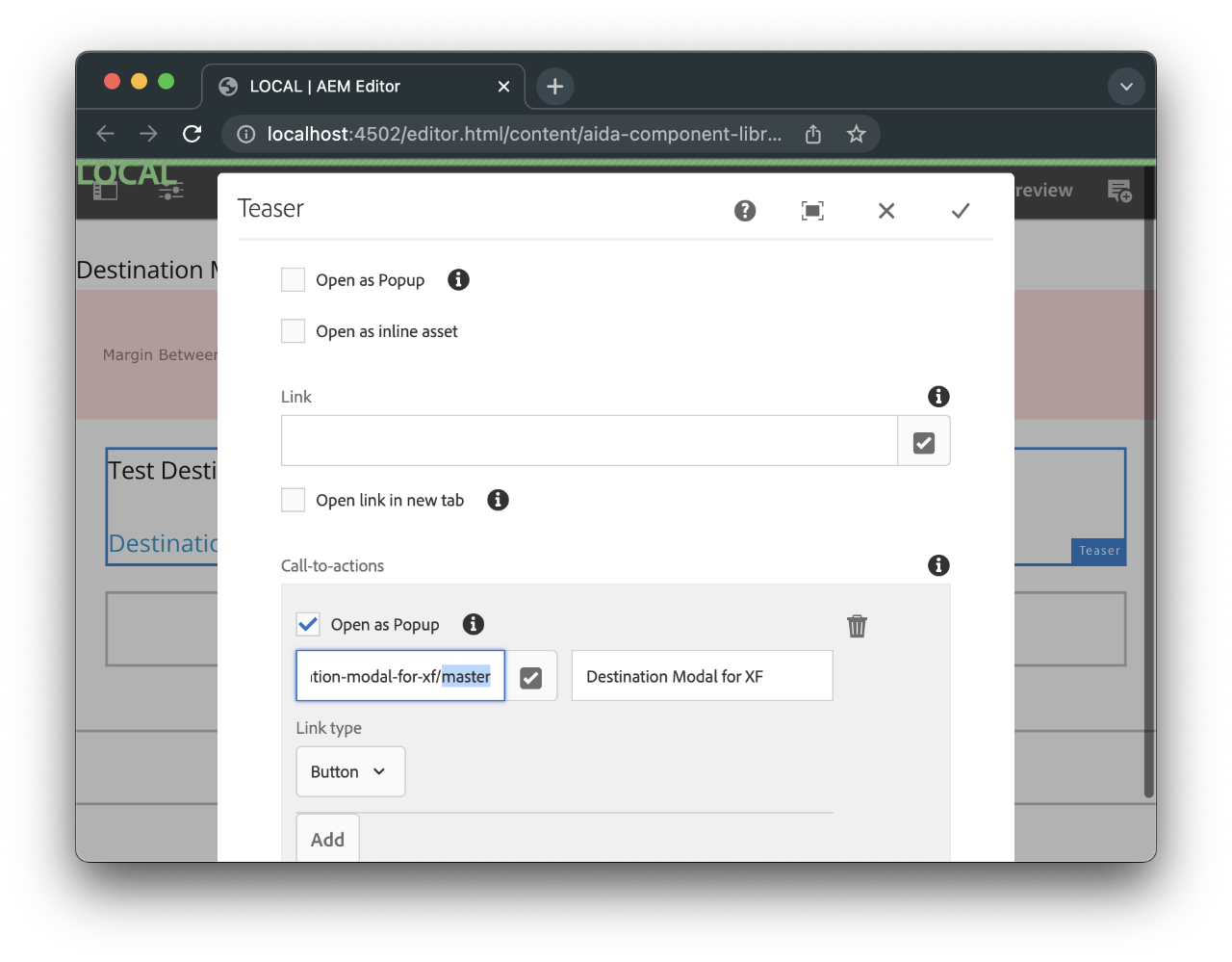Open path picker for call-to-action link
Viewport: 1232px width, 962px height.
tap(530, 677)
